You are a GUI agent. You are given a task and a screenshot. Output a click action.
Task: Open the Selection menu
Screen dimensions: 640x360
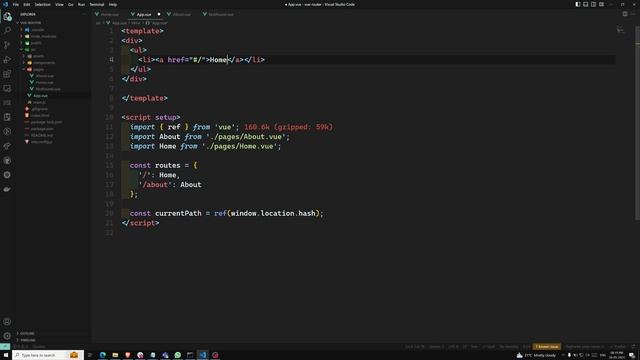[42, 4]
